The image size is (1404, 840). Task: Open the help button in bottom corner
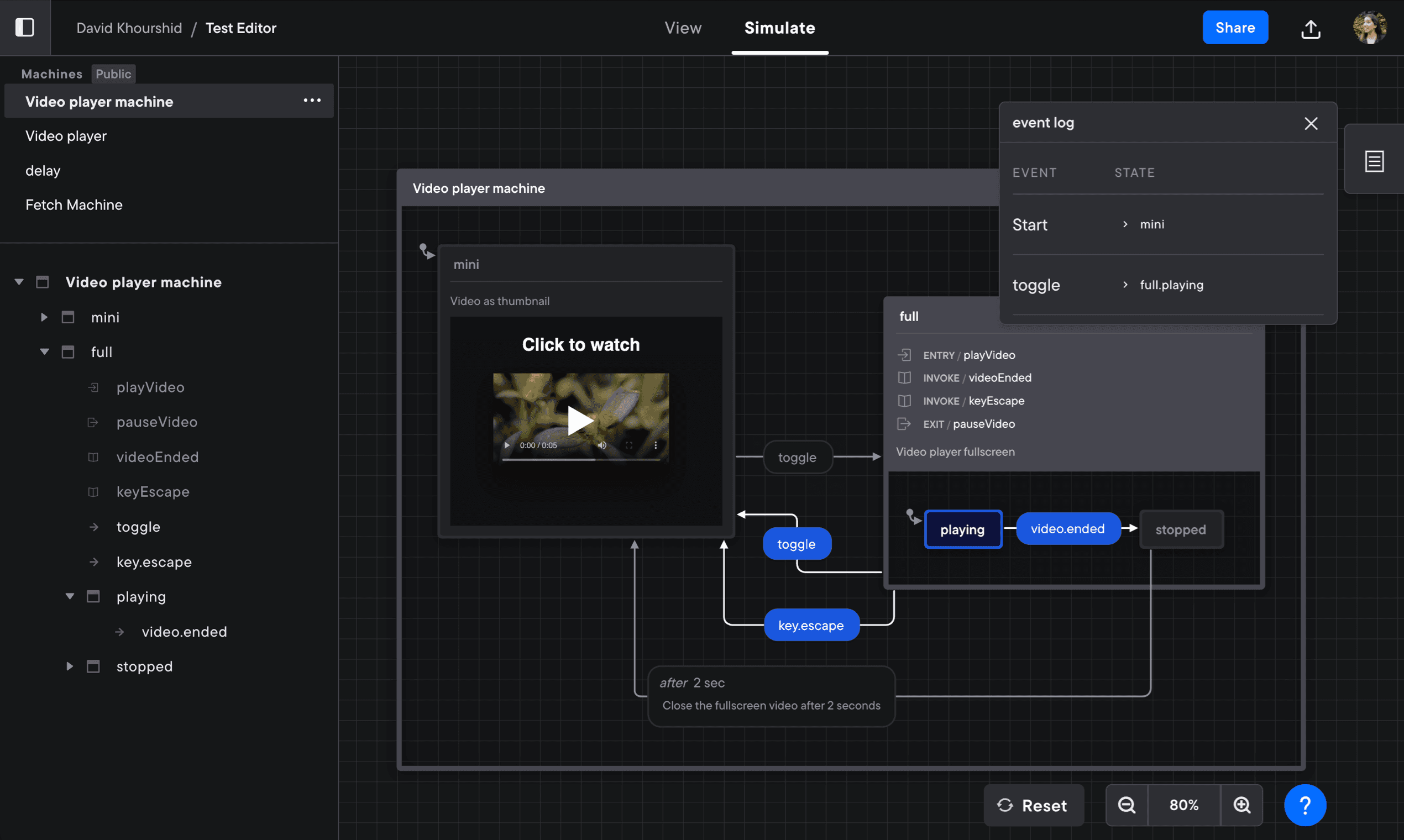tap(1305, 804)
